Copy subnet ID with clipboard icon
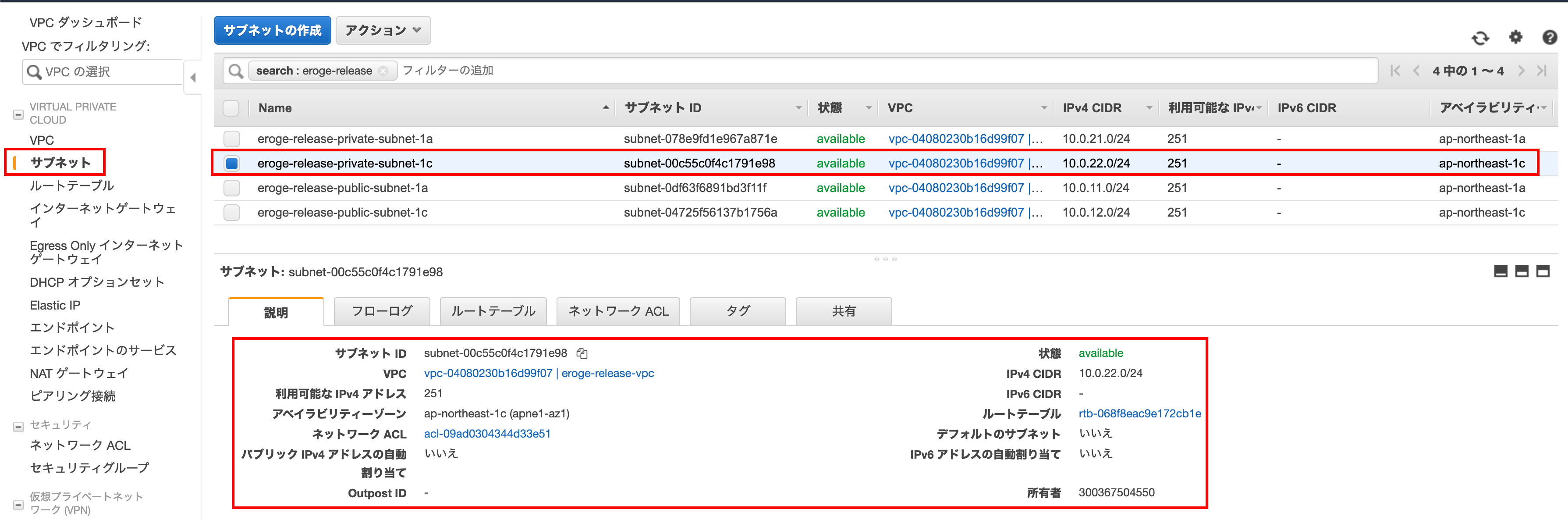Viewport: 1568px width, 520px height. pos(582,353)
